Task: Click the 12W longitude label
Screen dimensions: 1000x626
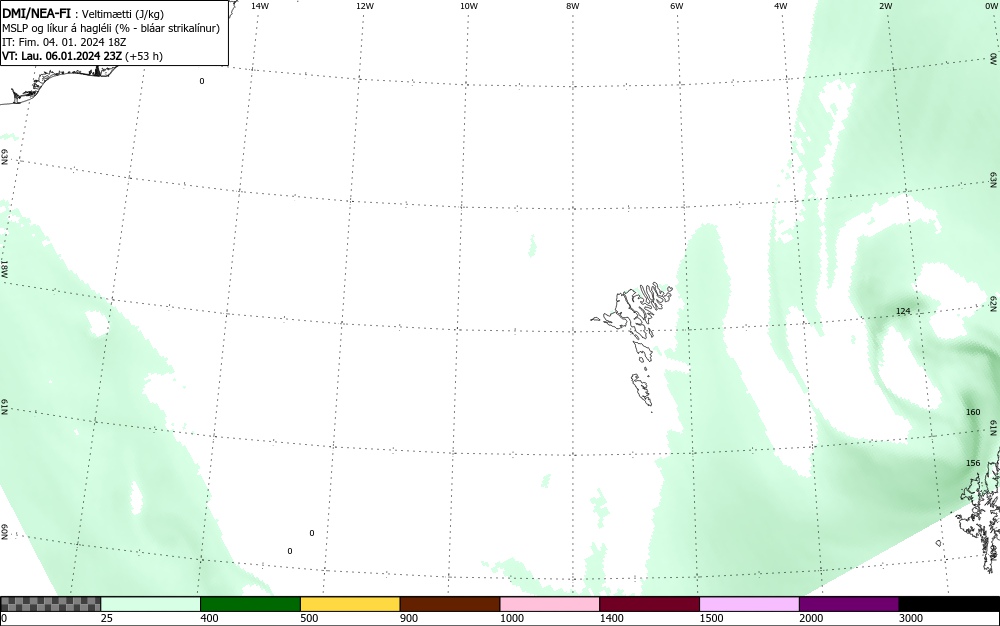Action: (364, 6)
